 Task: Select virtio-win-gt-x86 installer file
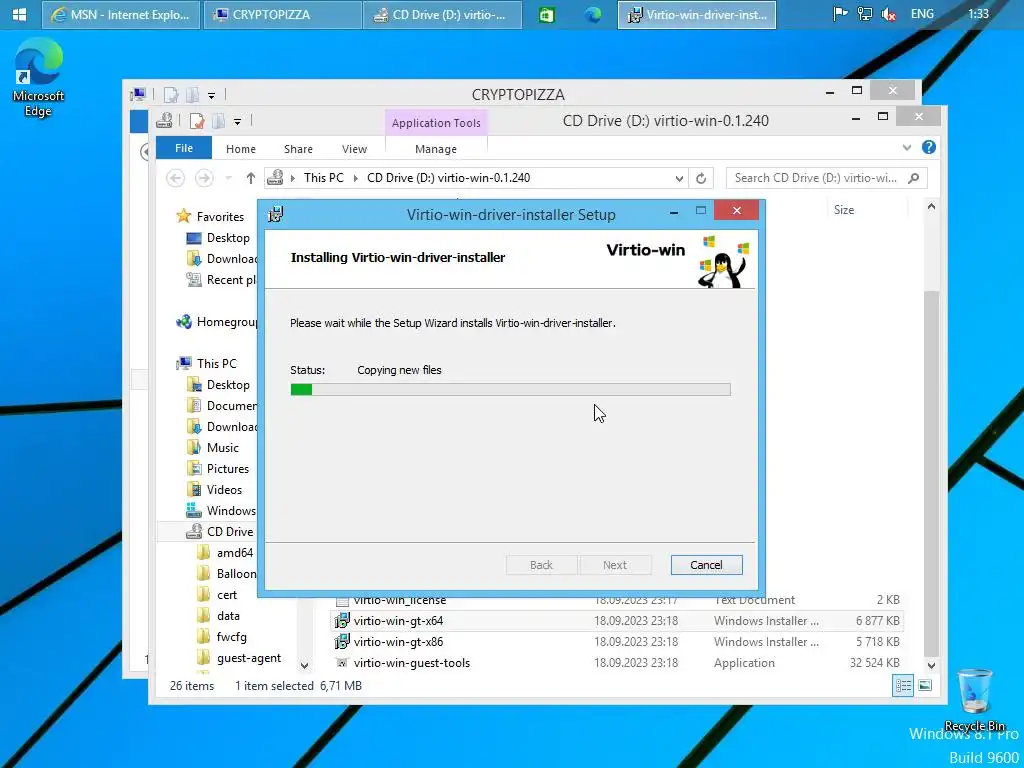(617, 641)
